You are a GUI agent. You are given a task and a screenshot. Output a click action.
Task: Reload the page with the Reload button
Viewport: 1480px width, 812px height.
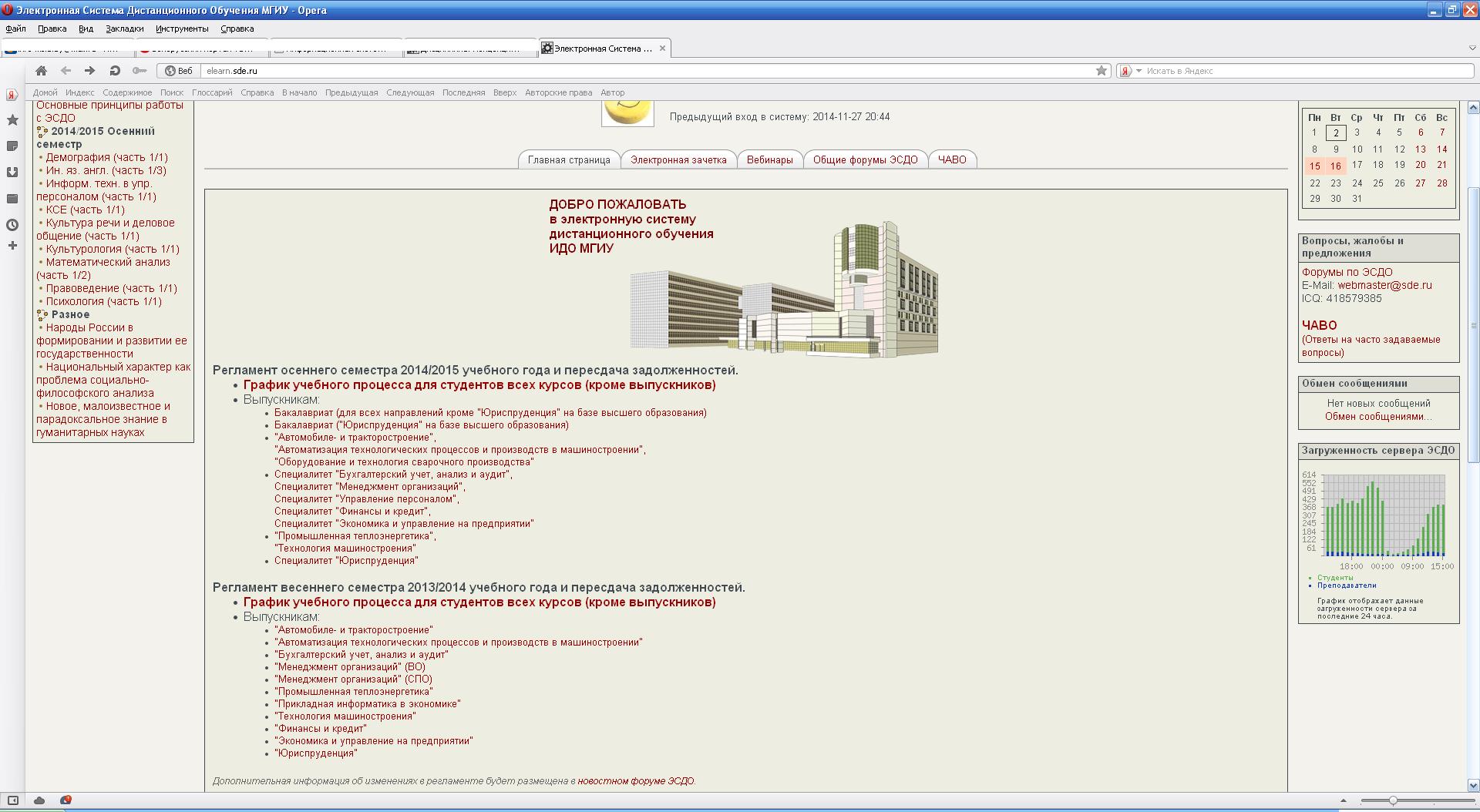click(115, 71)
